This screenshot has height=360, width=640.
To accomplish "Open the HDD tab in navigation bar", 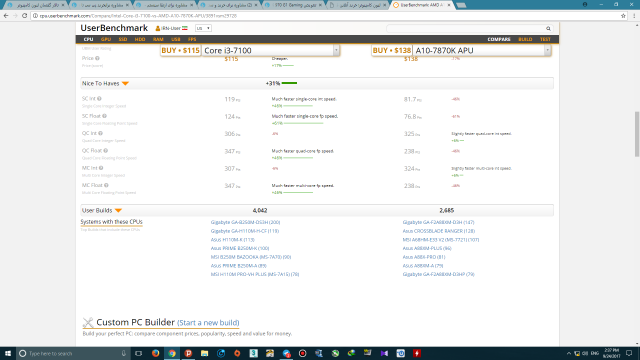I will pos(140,39).
